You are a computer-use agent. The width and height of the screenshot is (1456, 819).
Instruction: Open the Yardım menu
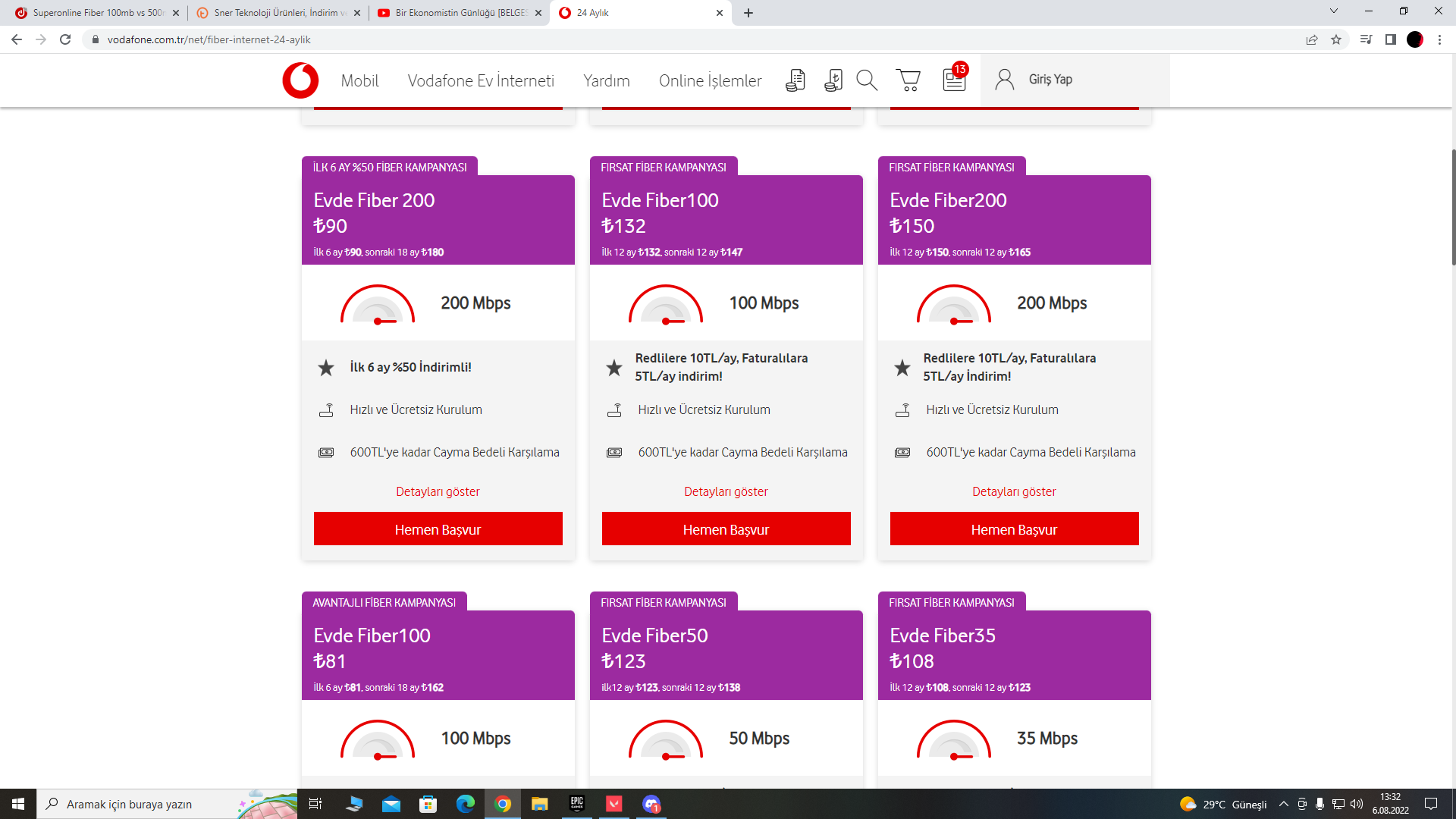coord(607,80)
